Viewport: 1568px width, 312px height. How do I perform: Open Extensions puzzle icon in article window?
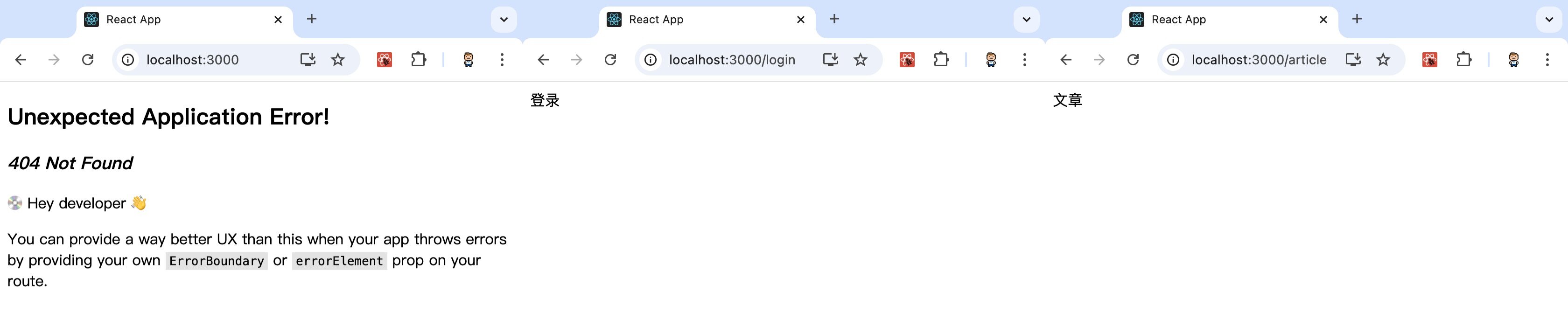[x=1464, y=60]
